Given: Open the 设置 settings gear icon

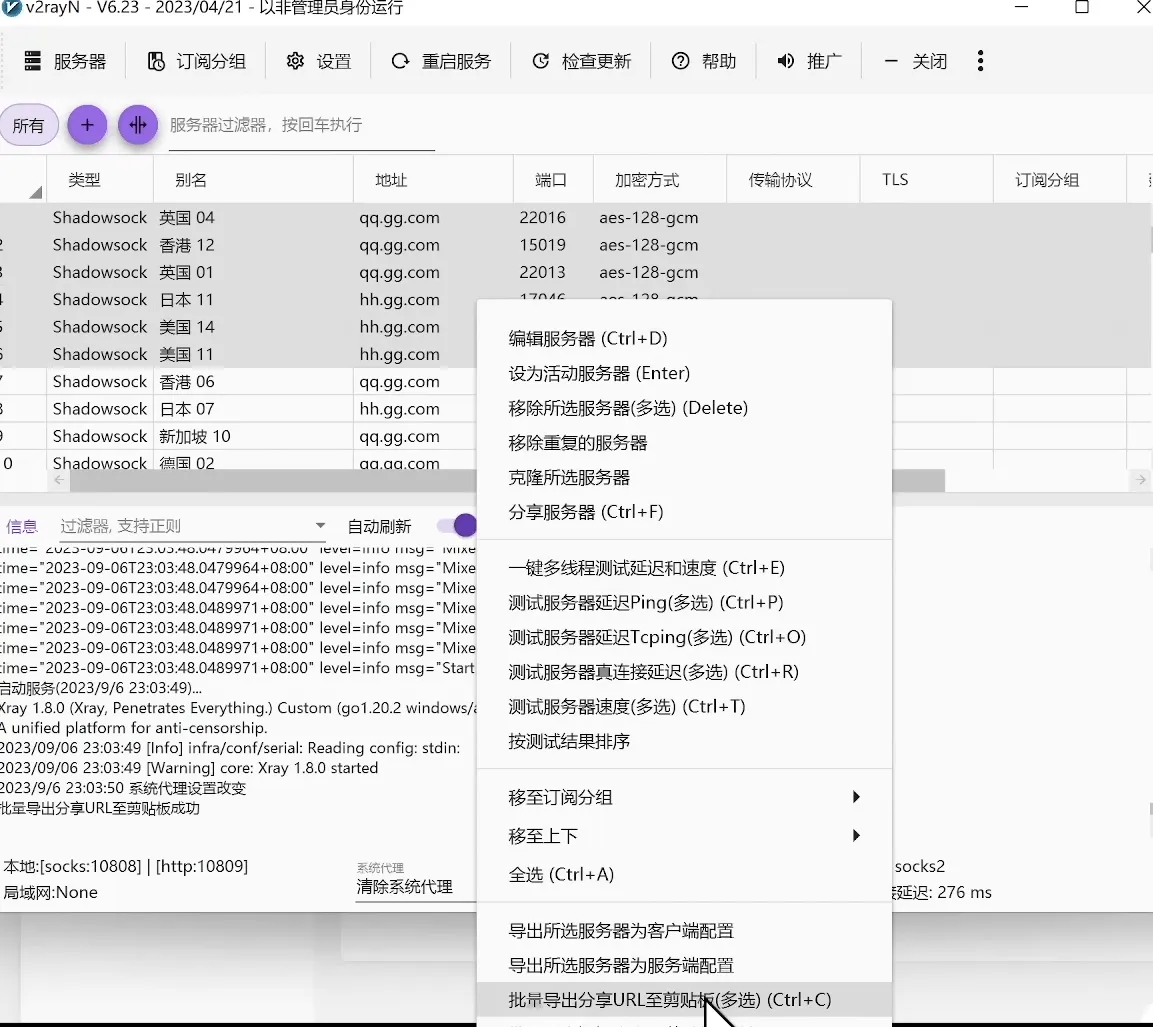Looking at the screenshot, I should point(294,61).
